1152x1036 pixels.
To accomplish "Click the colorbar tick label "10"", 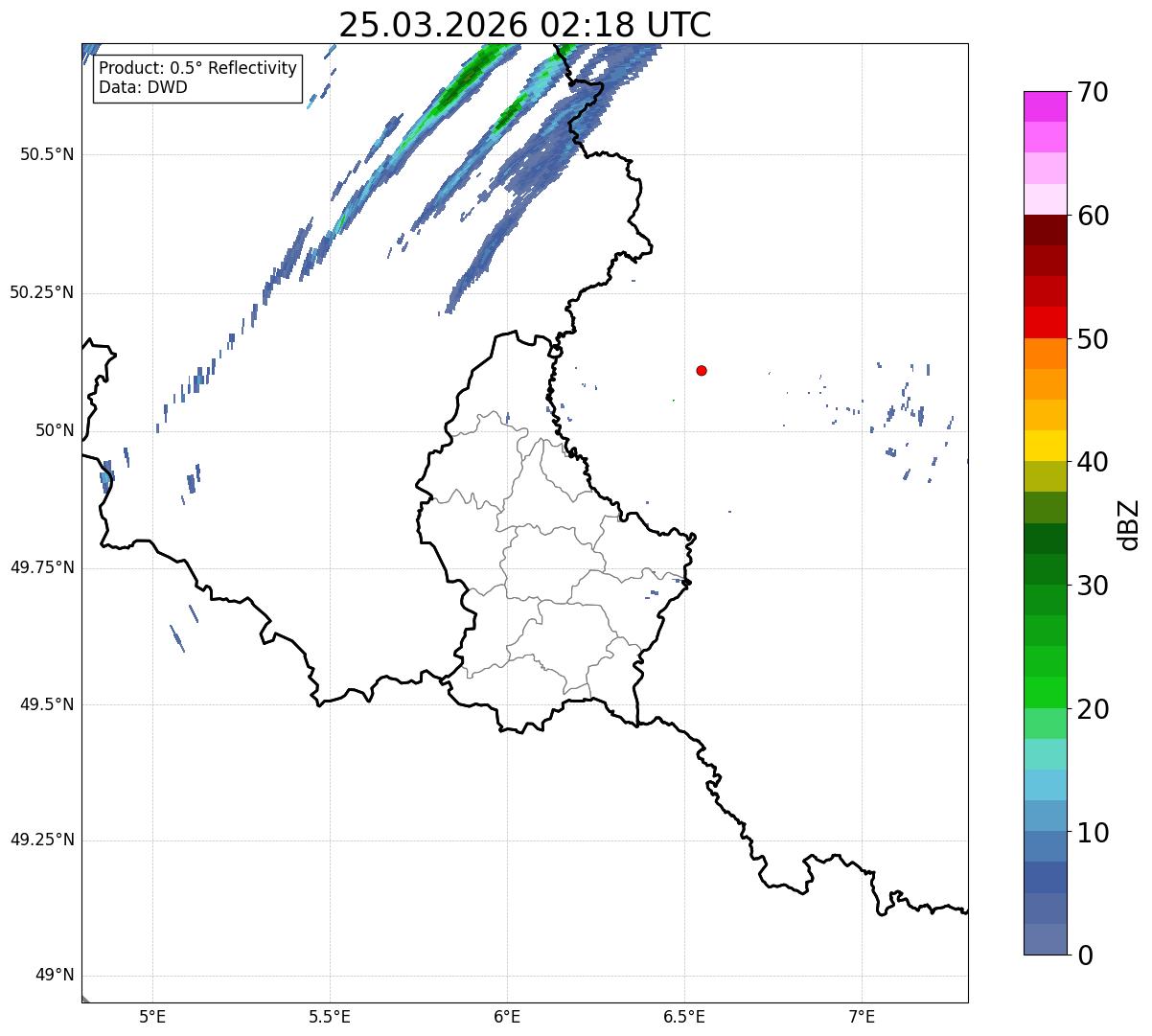I will tap(1093, 833).
